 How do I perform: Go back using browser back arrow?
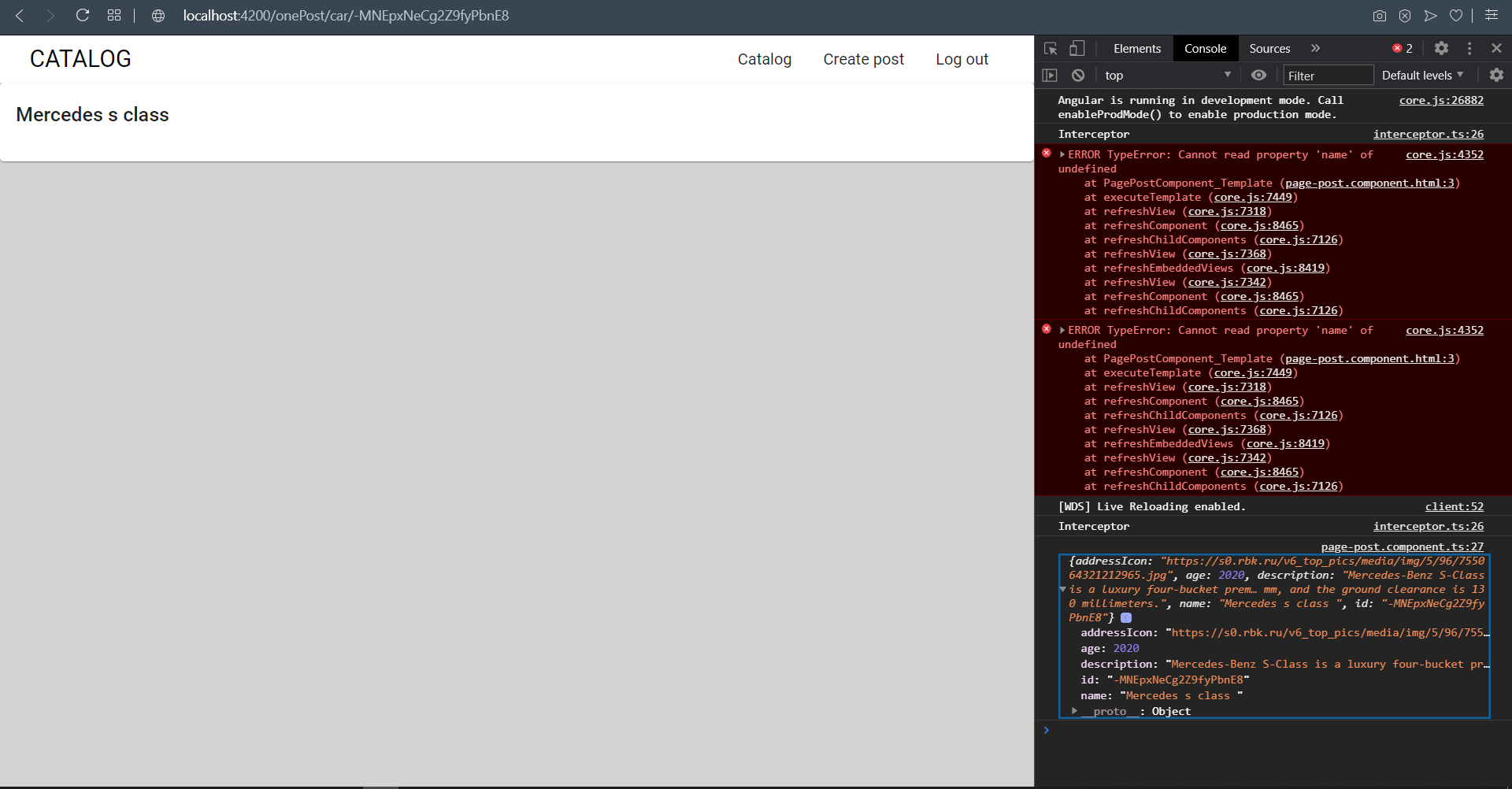coord(20,16)
